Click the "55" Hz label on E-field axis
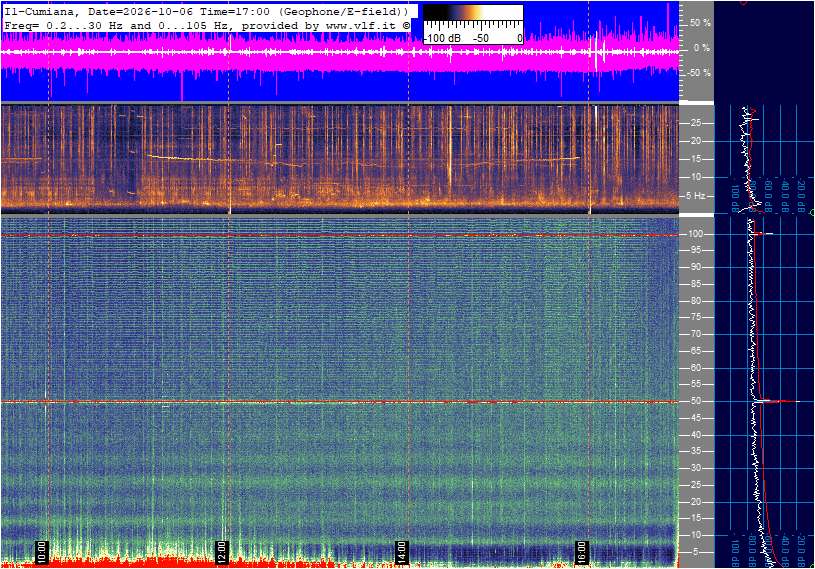Screen dimensions: 815x569 [695, 385]
